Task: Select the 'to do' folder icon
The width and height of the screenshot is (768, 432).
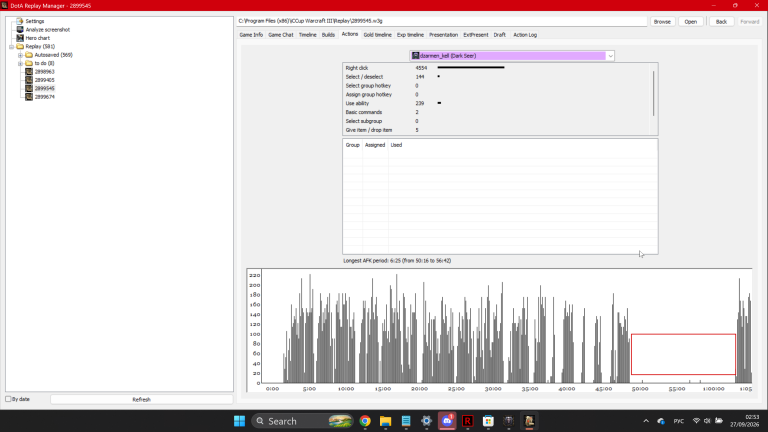Action: click(29, 63)
